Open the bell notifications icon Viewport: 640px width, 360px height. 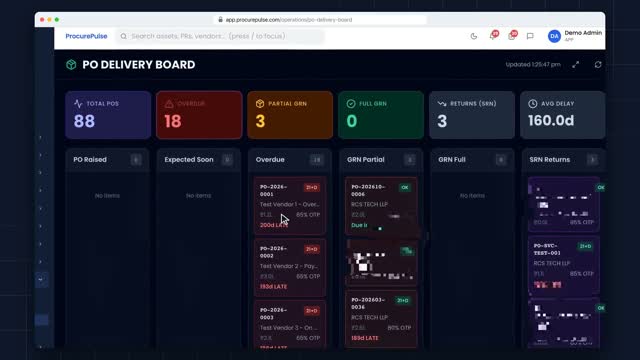point(493,36)
